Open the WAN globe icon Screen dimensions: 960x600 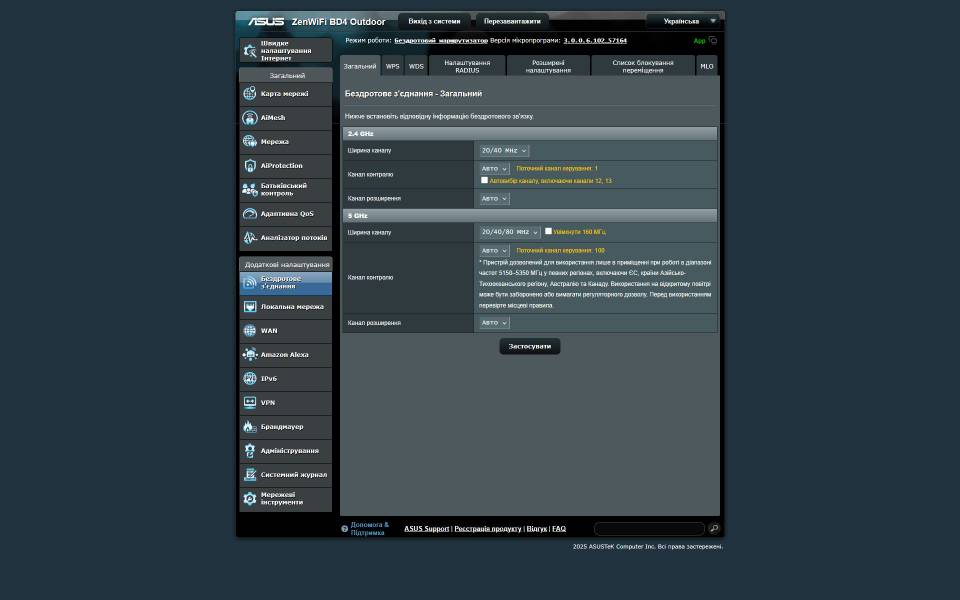pos(250,331)
